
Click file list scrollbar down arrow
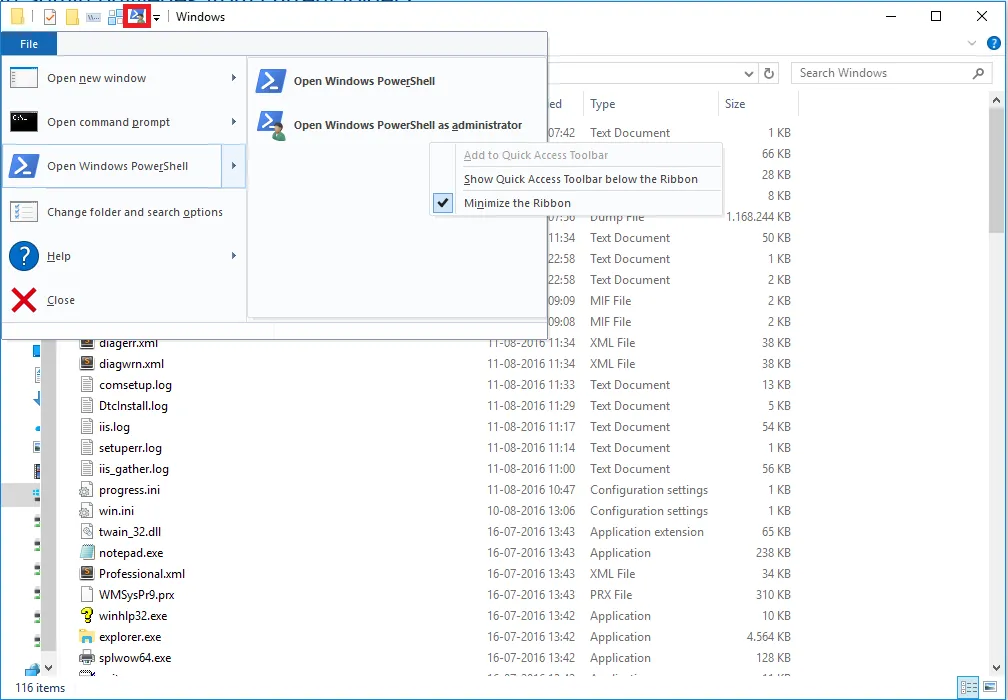pyautogui.click(x=996, y=668)
